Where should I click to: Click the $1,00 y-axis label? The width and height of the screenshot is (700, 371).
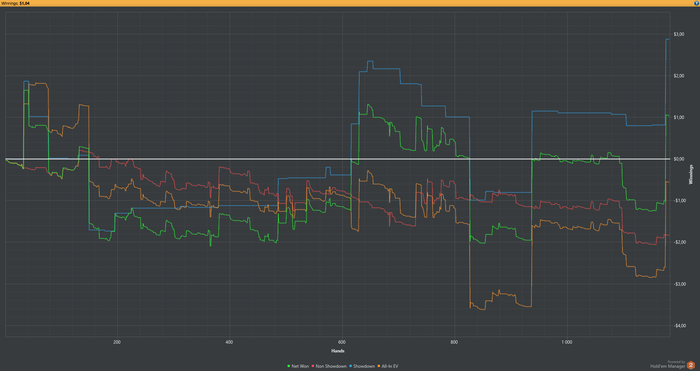[x=679, y=117]
